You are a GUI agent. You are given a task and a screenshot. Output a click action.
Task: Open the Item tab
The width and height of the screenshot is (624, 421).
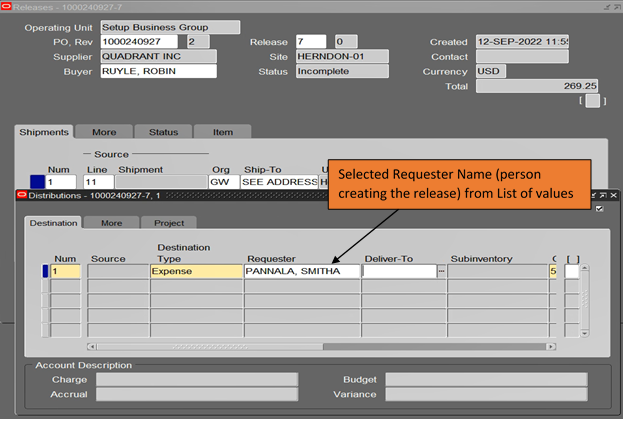pos(223,132)
